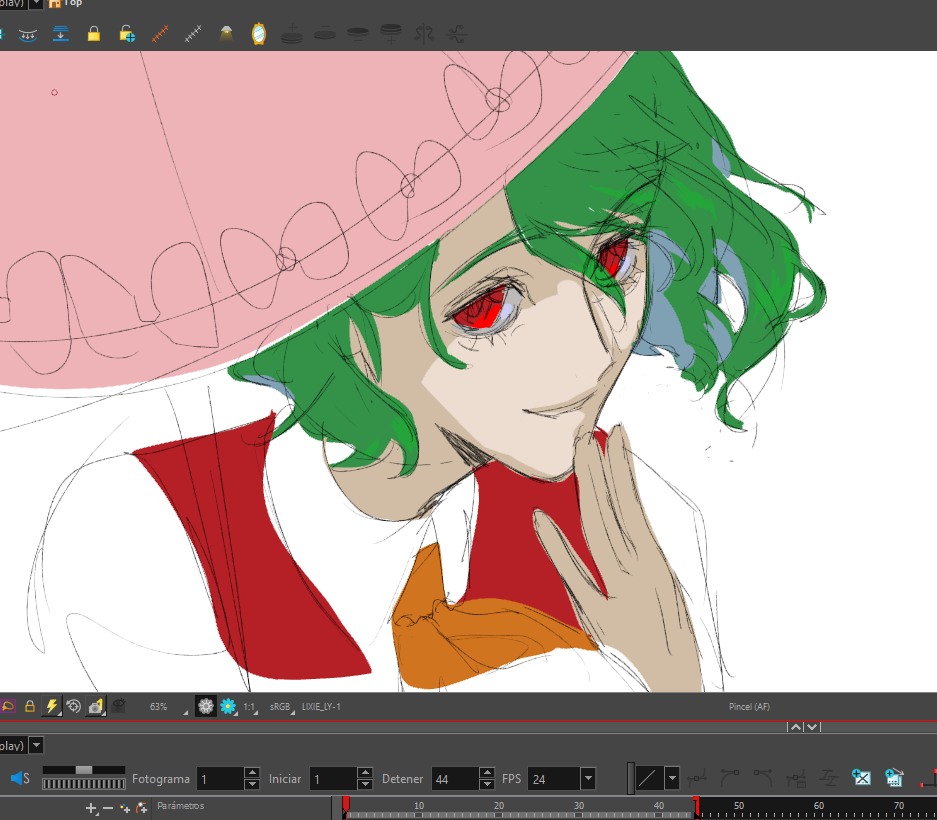Open the FPS dropdown showing 24

click(587, 778)
